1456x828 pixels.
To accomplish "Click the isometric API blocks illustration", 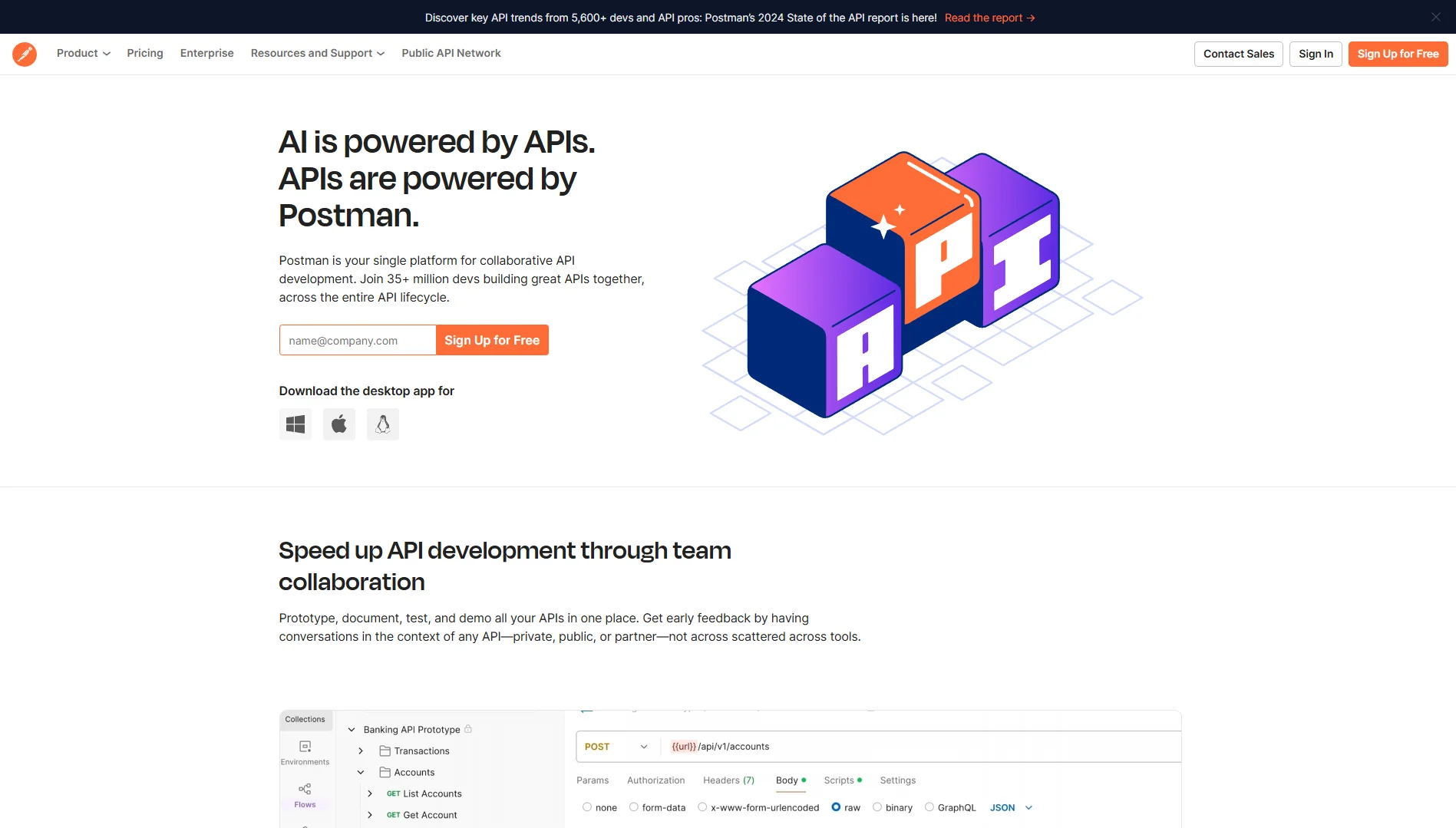I will click(x=921, y=292).
